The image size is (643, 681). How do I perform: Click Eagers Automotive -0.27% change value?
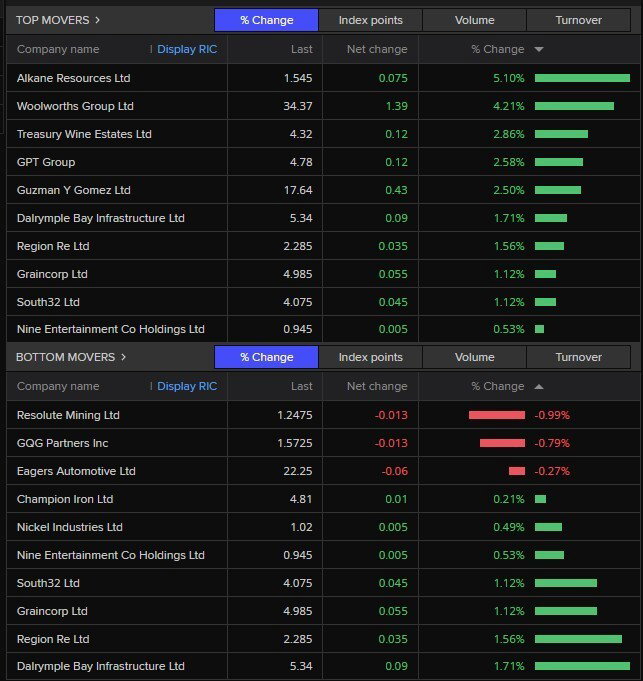point(552,471)
